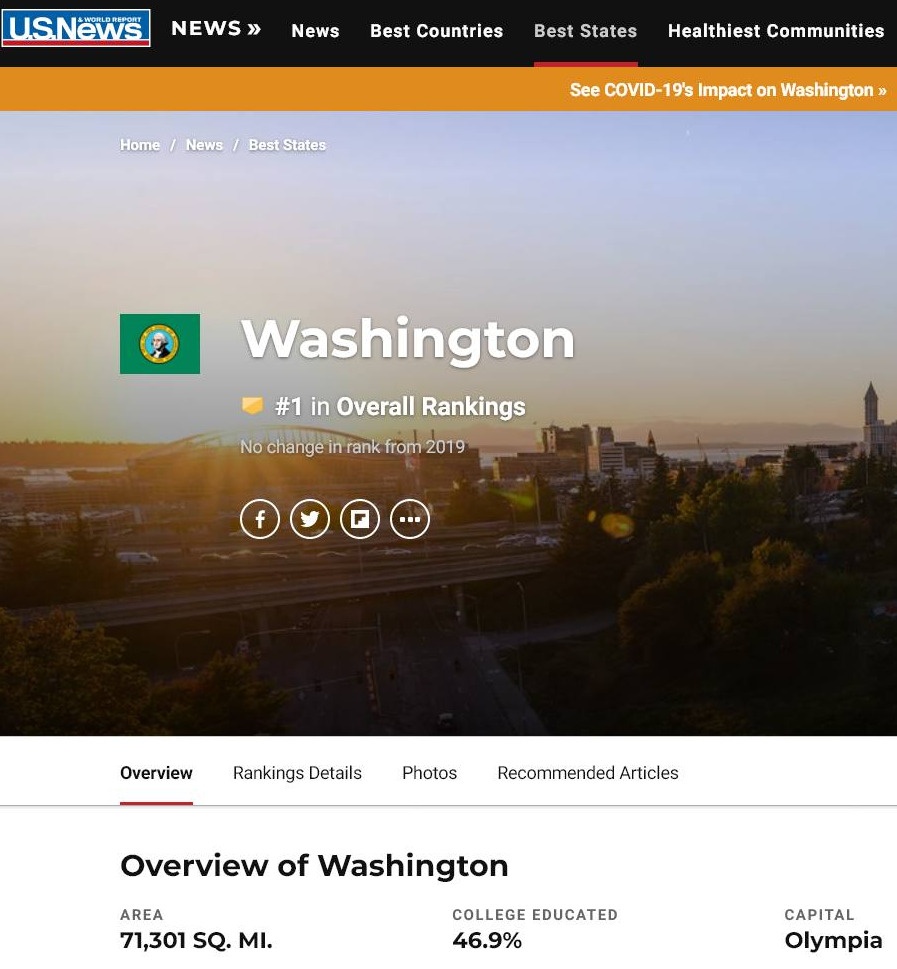Expand the NEWS » section menu
Image resolution: width=897 pixels, height=969 pixels.
216,28
